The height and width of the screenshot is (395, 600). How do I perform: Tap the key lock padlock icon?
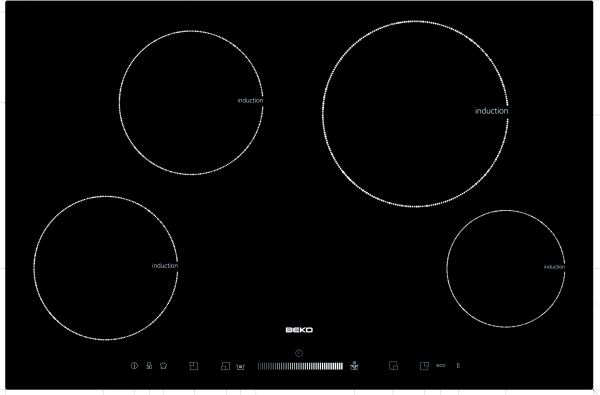click(149, 366)
